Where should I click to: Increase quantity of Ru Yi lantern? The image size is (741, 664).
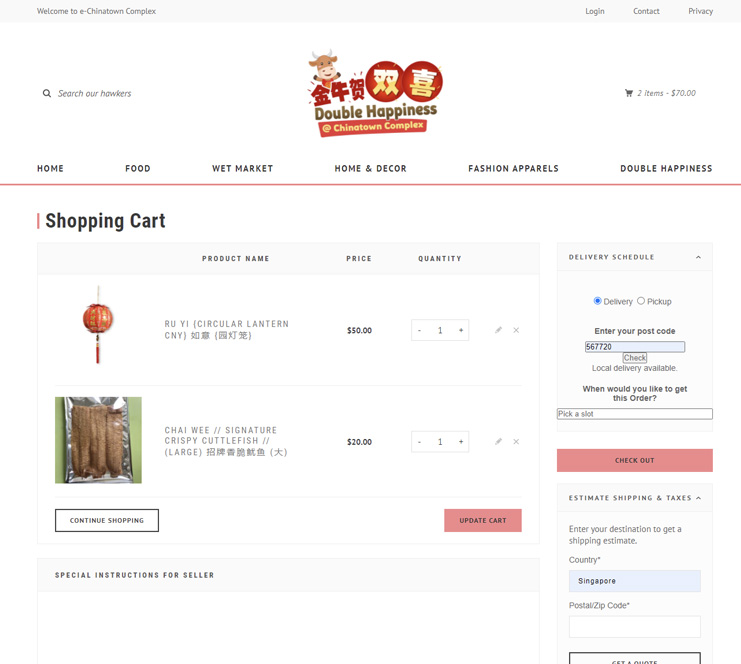coord(460,330)
